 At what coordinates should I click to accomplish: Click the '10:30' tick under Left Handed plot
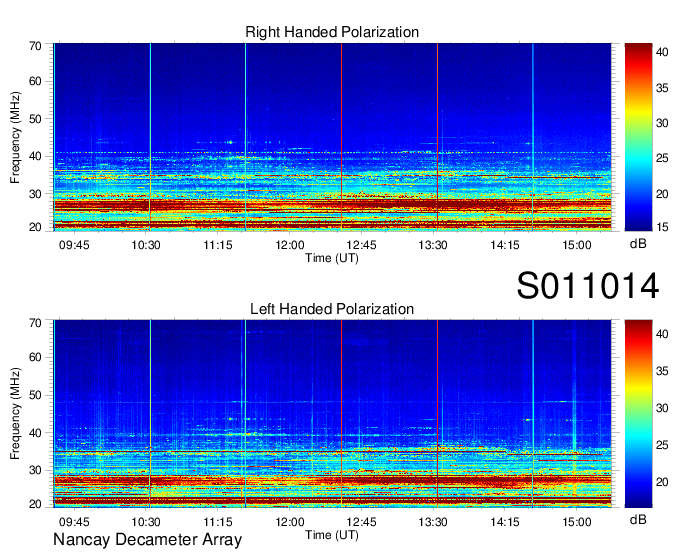coord(146,522)
